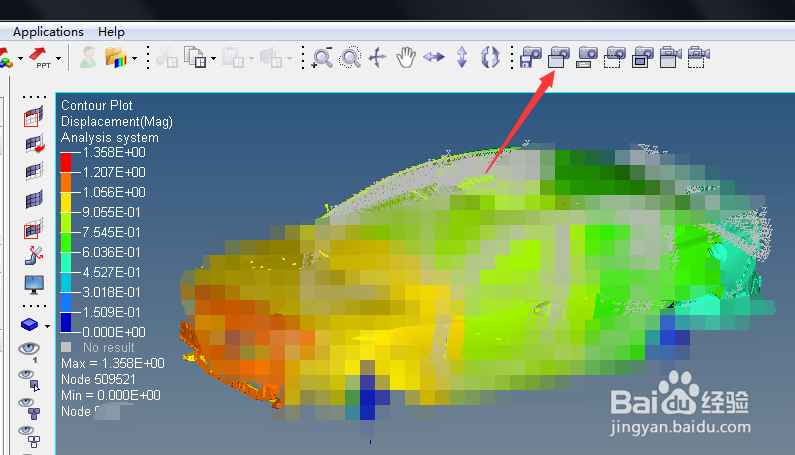The image size is (795, 455).
Task: Expand the PPT publish dropdown arrow
Action: 59,58
